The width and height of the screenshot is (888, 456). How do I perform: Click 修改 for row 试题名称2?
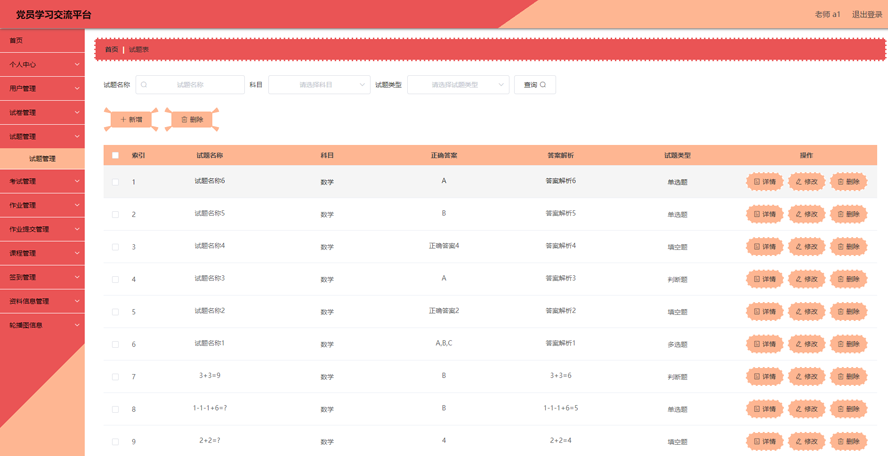[806, 312]
